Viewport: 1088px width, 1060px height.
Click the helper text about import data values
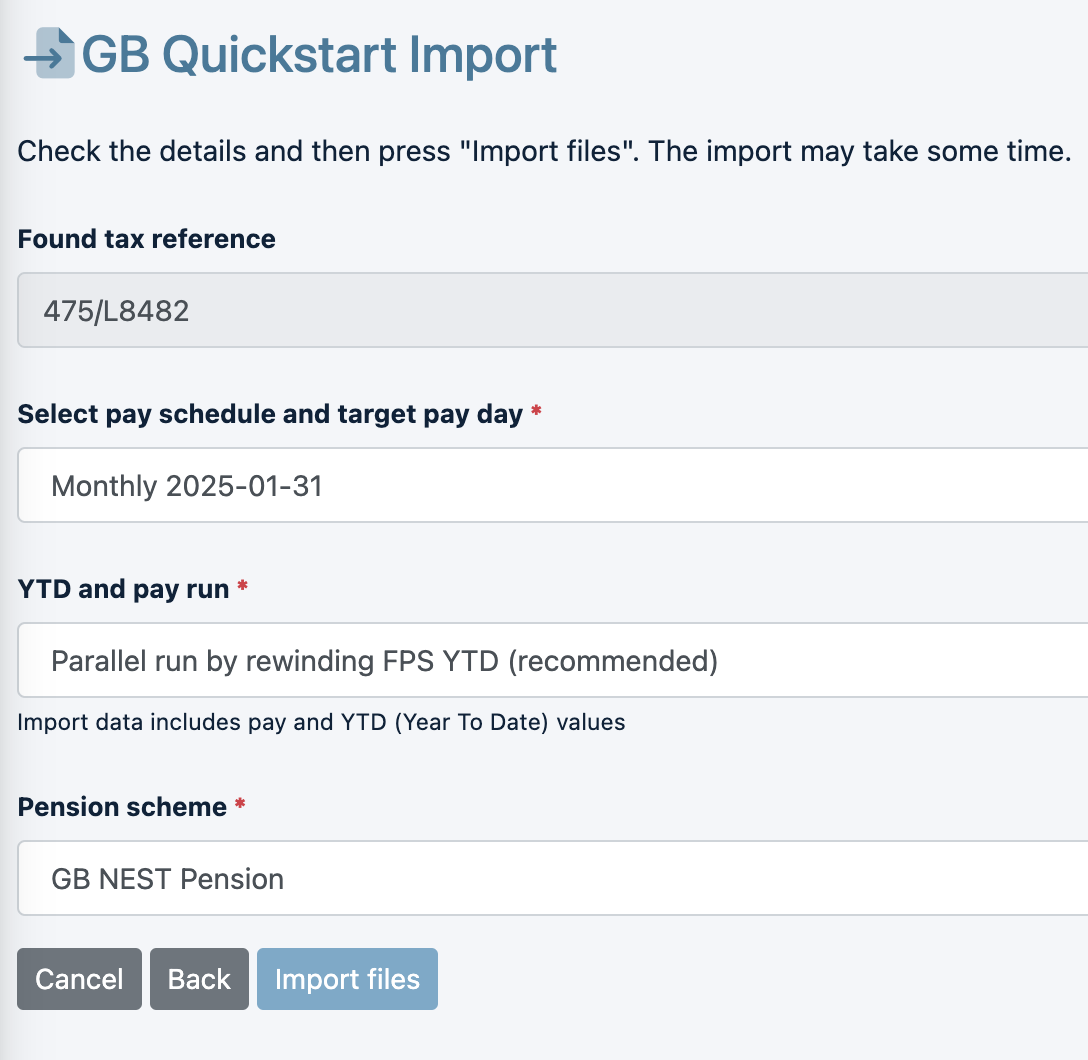[x=320, y=722]
